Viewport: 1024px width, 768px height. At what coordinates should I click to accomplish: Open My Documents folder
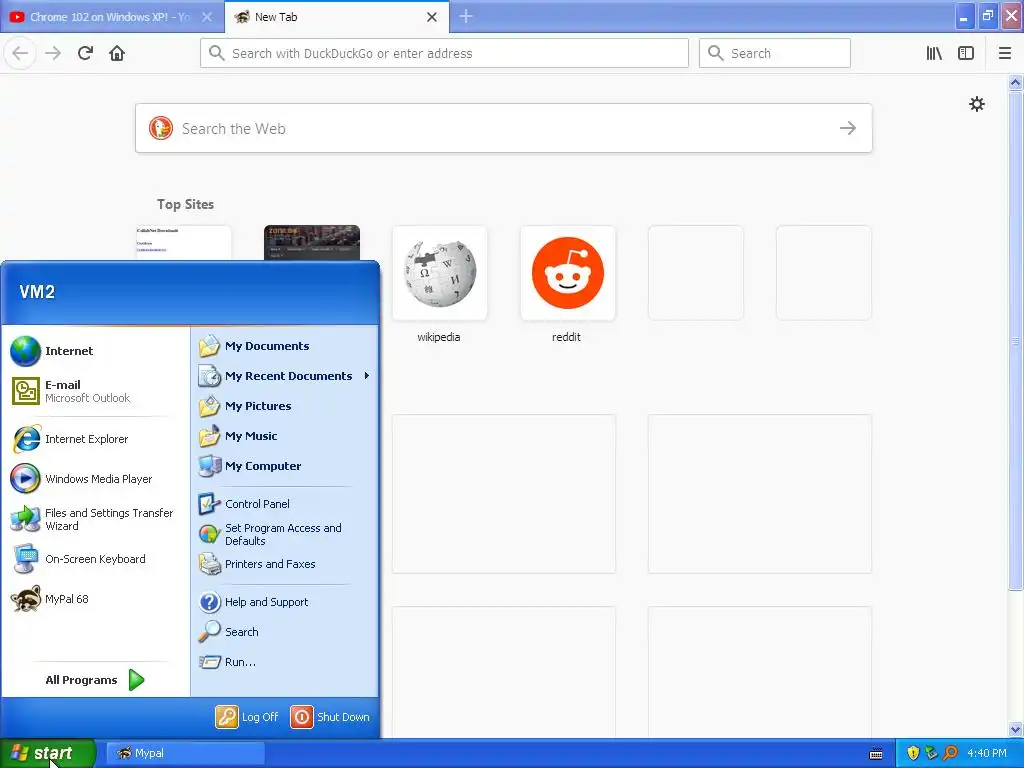(285, 346)
